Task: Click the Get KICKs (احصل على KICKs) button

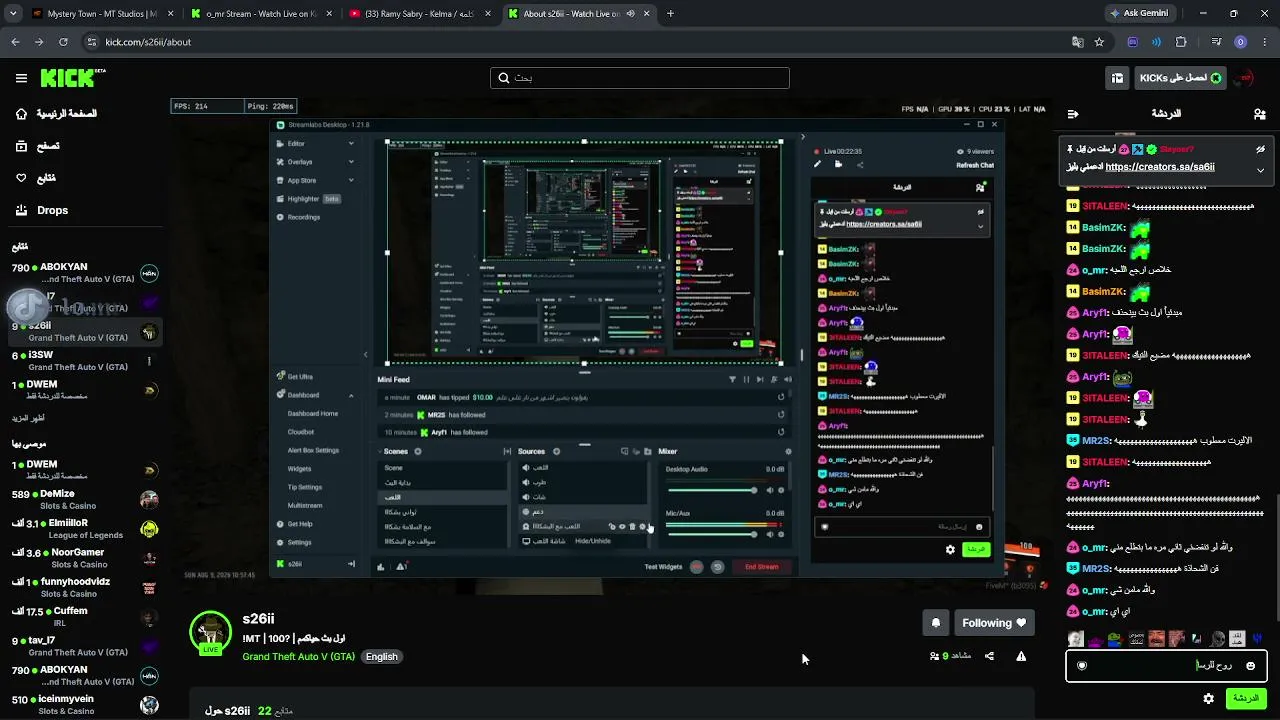Action: [1180, 78]
